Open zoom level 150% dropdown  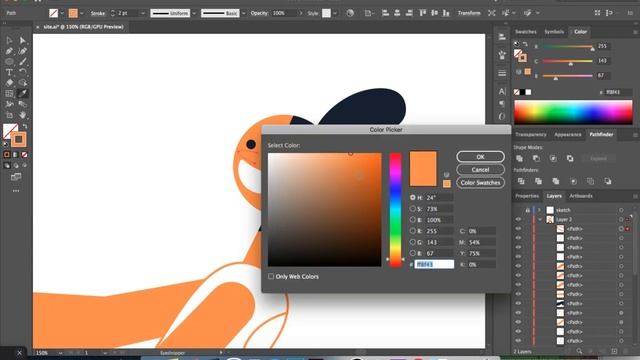[60, 353]
